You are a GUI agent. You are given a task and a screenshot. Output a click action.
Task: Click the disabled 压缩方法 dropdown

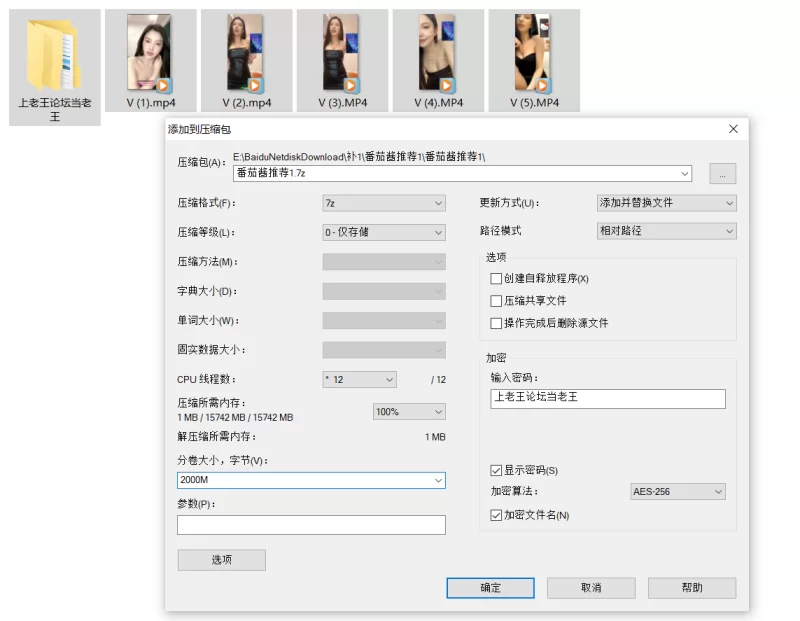384,262
